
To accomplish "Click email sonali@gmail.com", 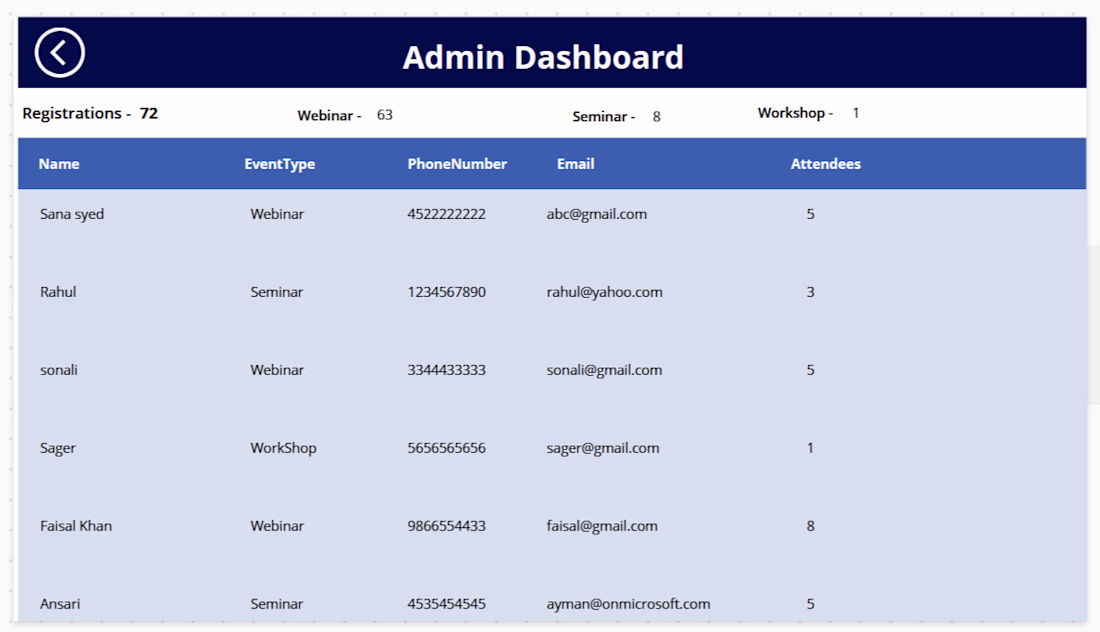I will click(604, 370).
